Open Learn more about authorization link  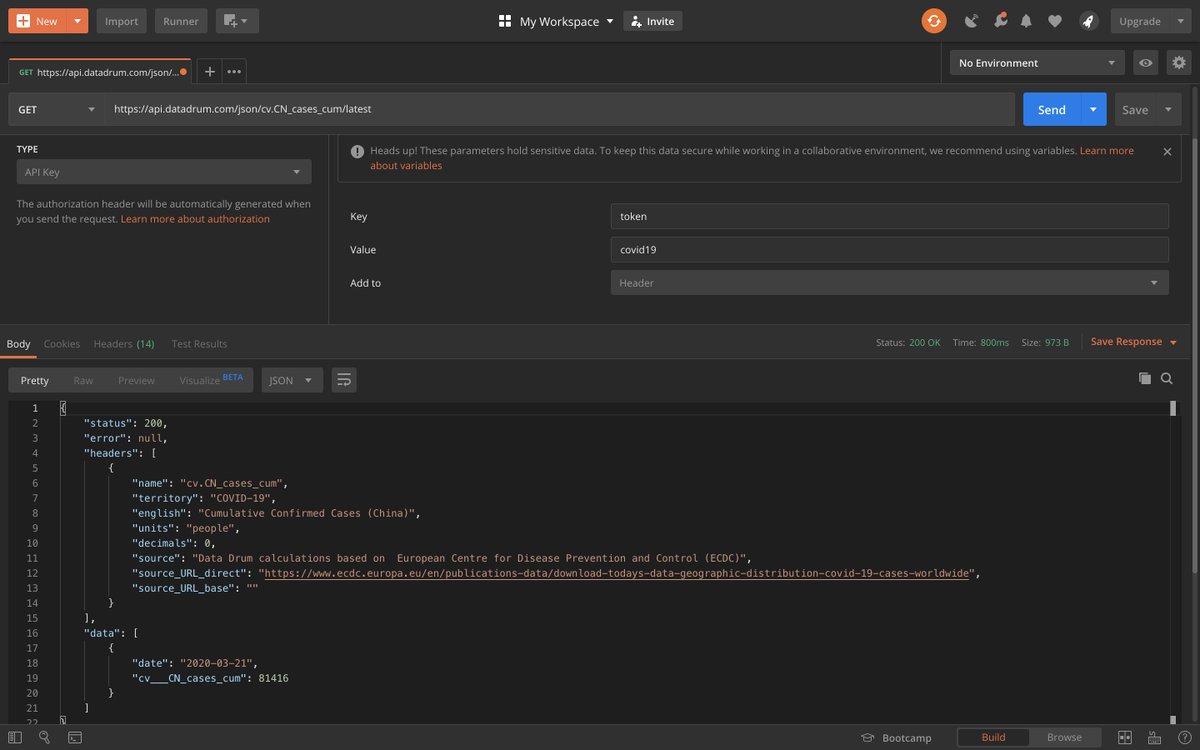coord(195,219)
